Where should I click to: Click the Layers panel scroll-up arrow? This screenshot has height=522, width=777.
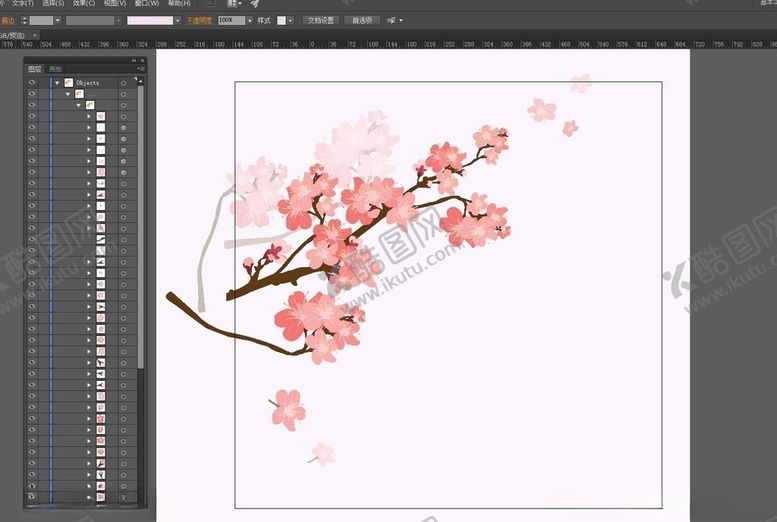coord(141,81)
